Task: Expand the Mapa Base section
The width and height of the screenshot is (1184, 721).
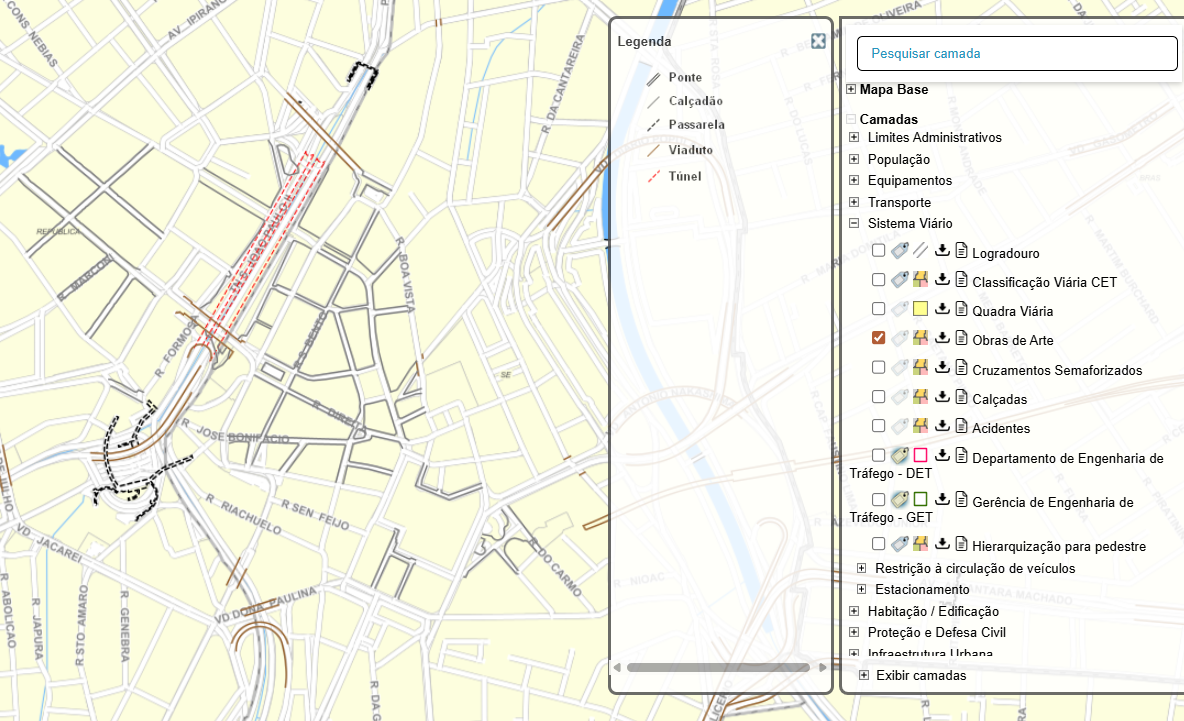Action: tap(851, 89)
